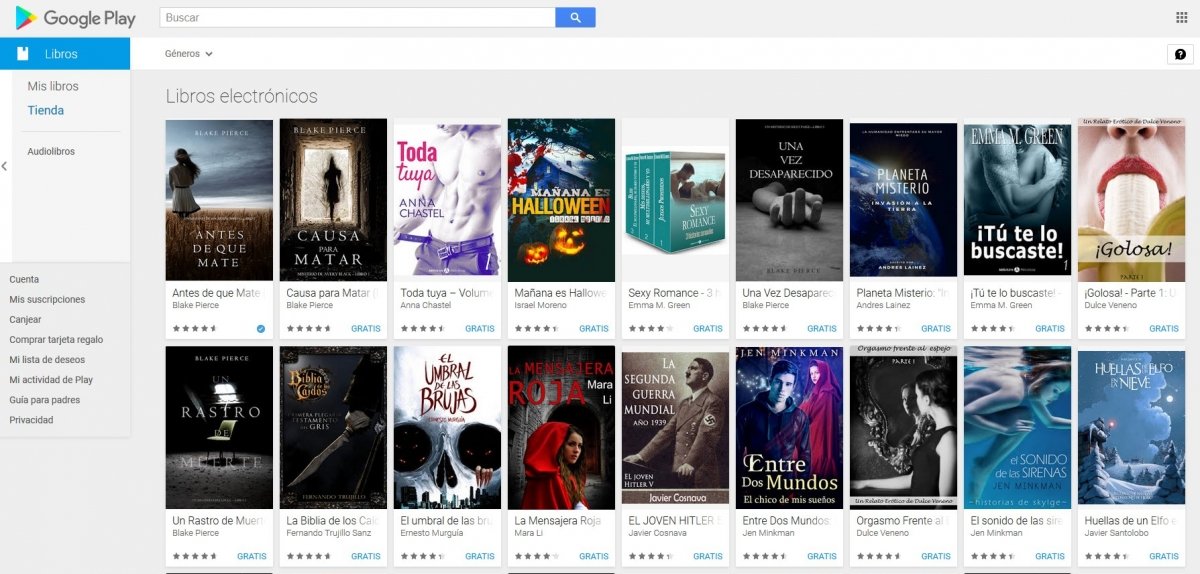Click author Javier Santolobo
Viewport: 1200px width, 574px height.
coord(1115,533)
